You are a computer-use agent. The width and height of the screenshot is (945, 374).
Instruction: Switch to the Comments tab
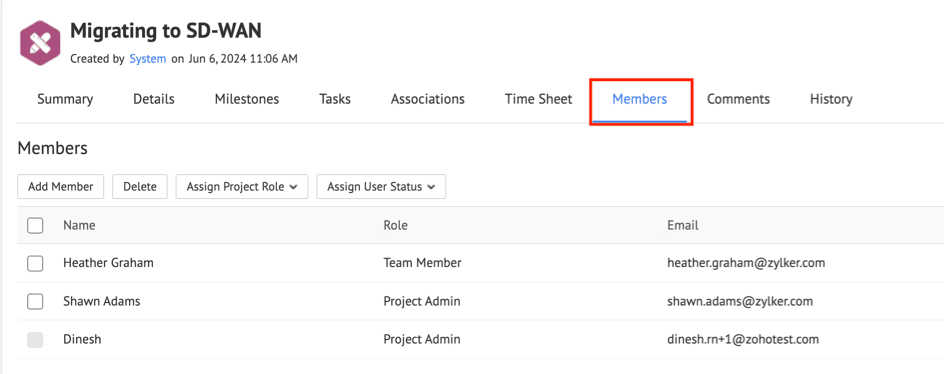pos(738,99)
